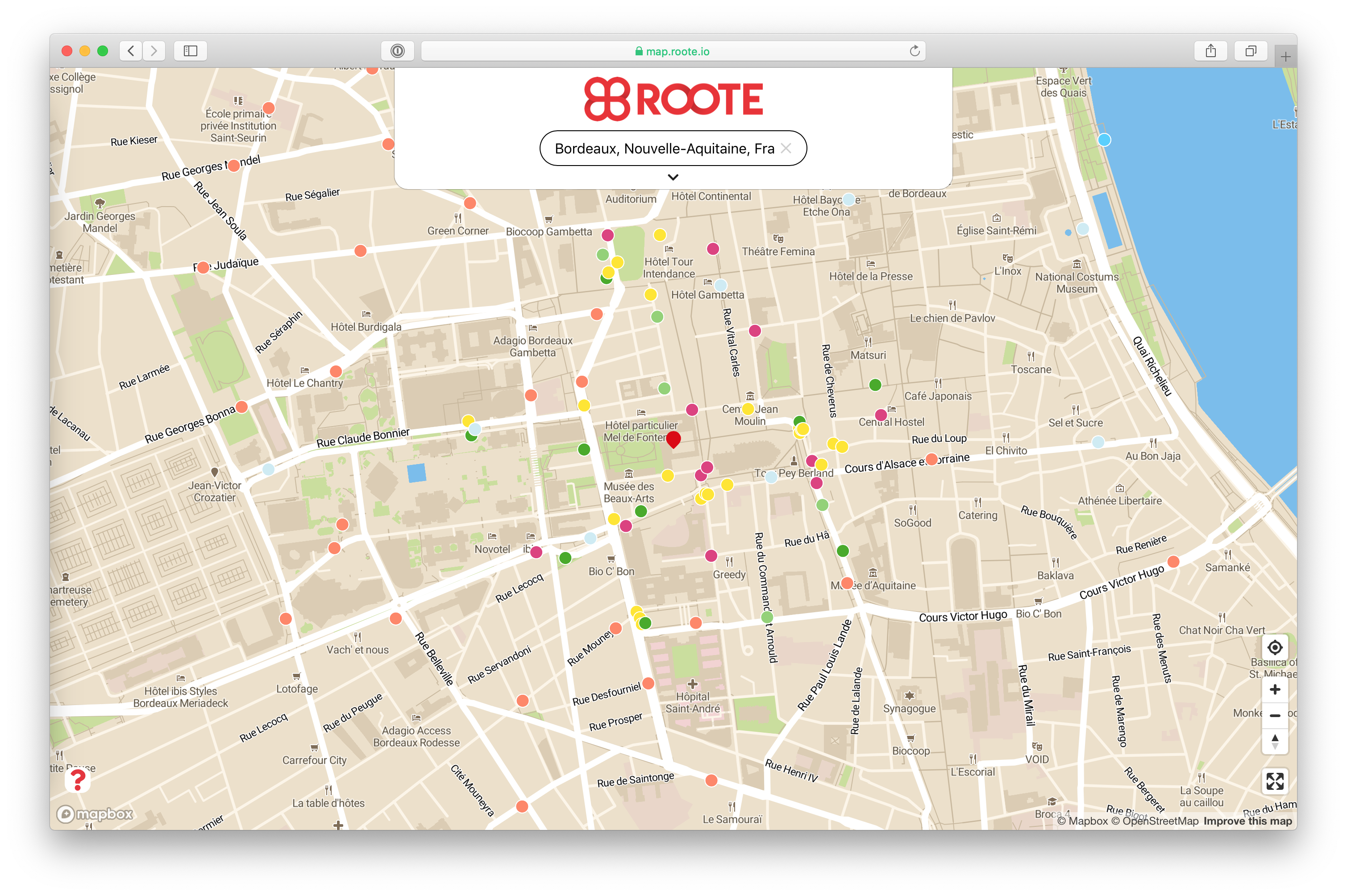The height and width of the screenshot is (896, 1347).
Task: Select the blue marker on the river
Action: coord(1104,139)
